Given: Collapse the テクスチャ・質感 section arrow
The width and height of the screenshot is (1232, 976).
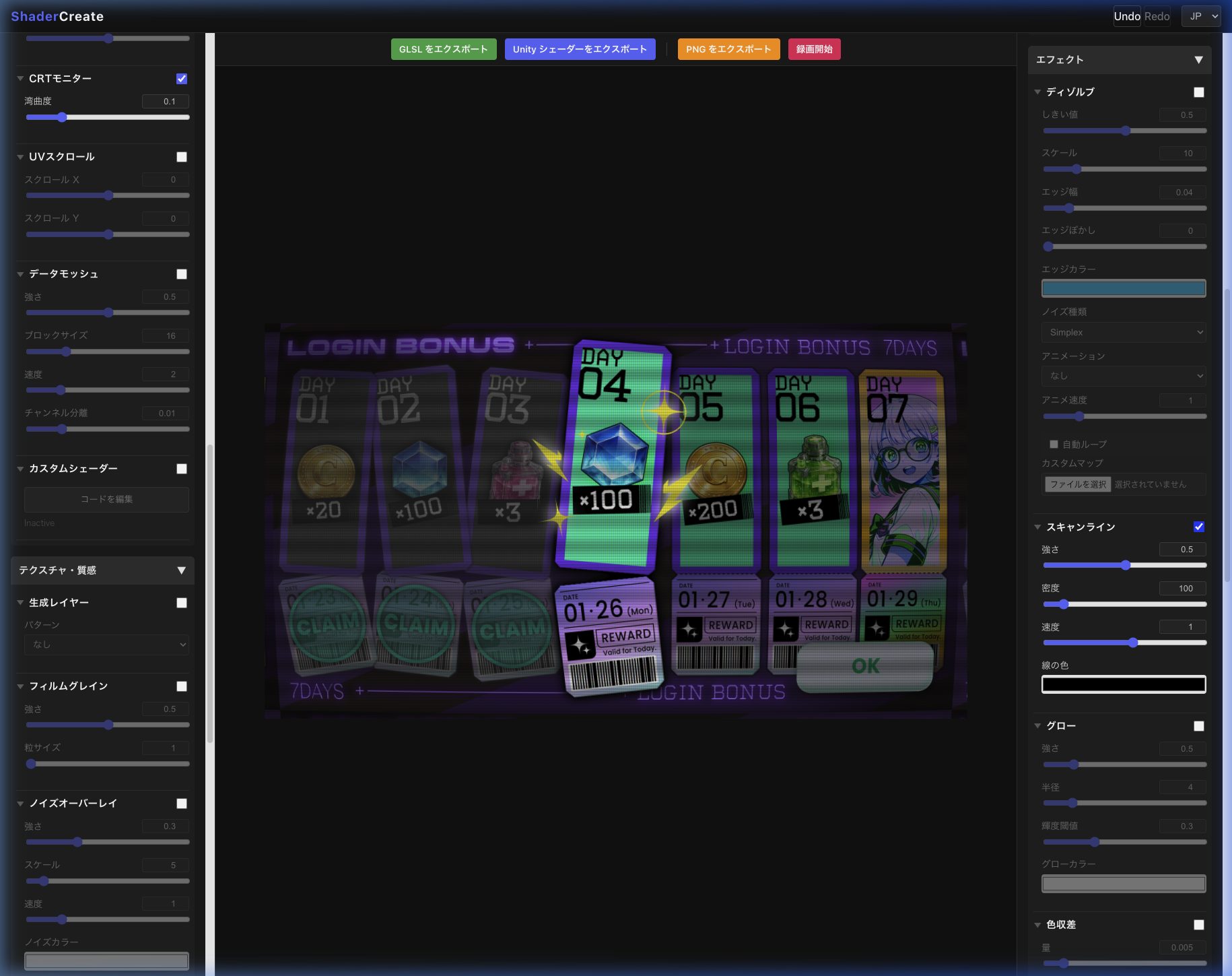Looking at the screenshot, I should tap(181, 571).
